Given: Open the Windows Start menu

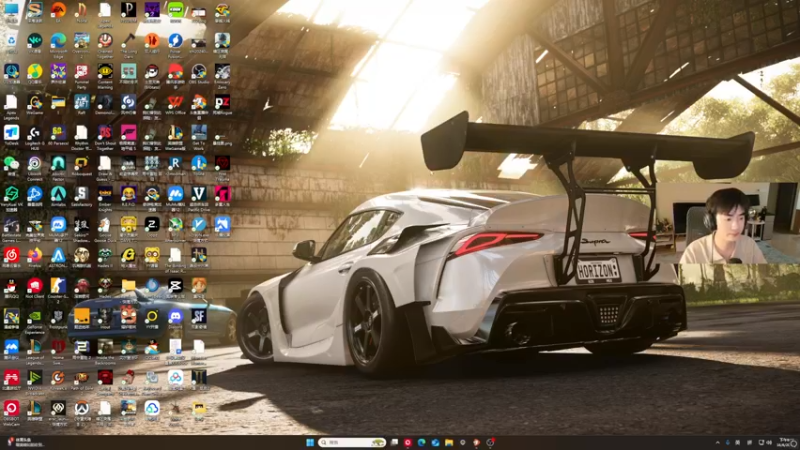Looking at the screenshot, I should (x=310, y=442).
